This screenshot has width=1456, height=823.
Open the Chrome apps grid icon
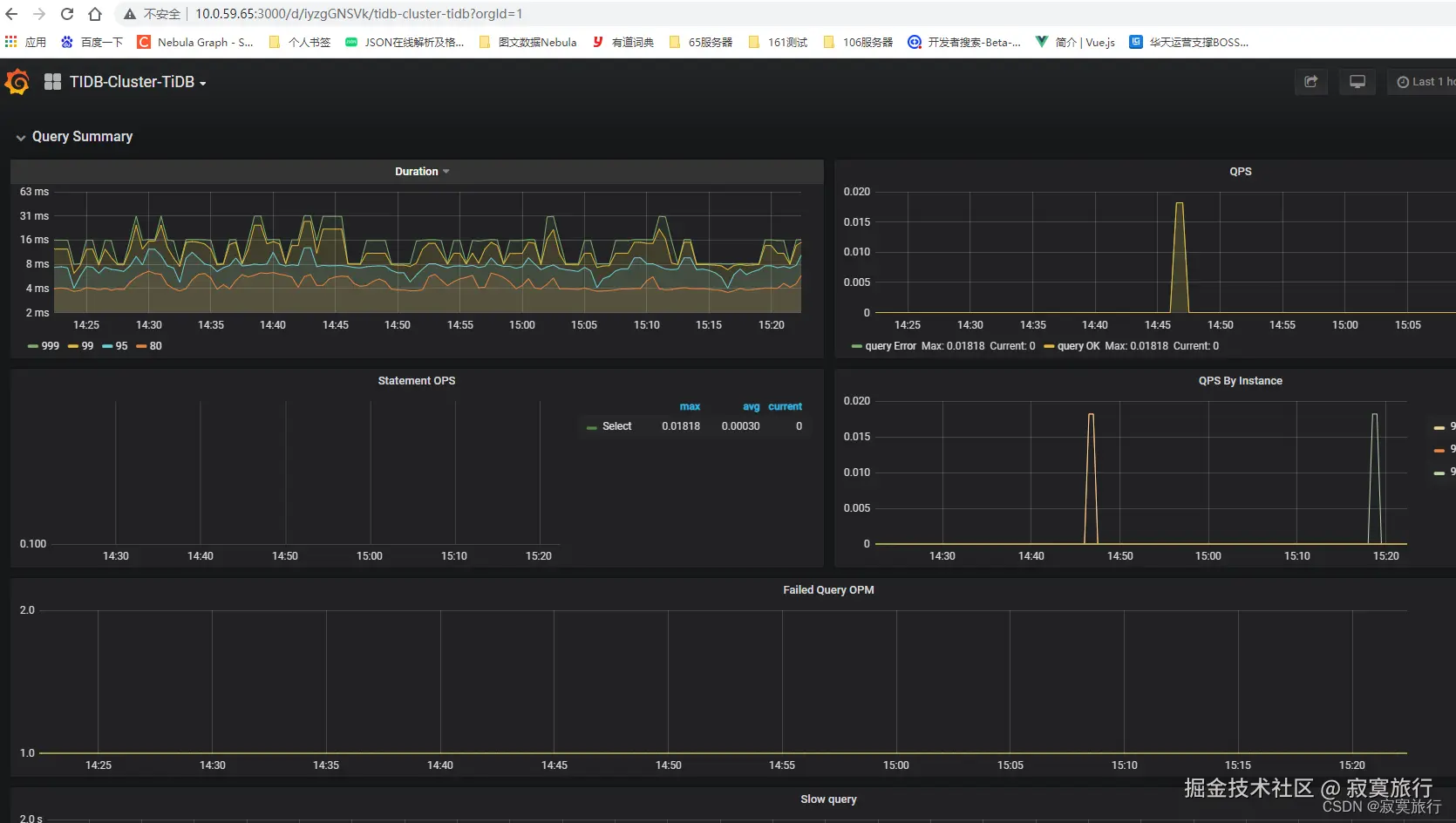coord(11,42)
